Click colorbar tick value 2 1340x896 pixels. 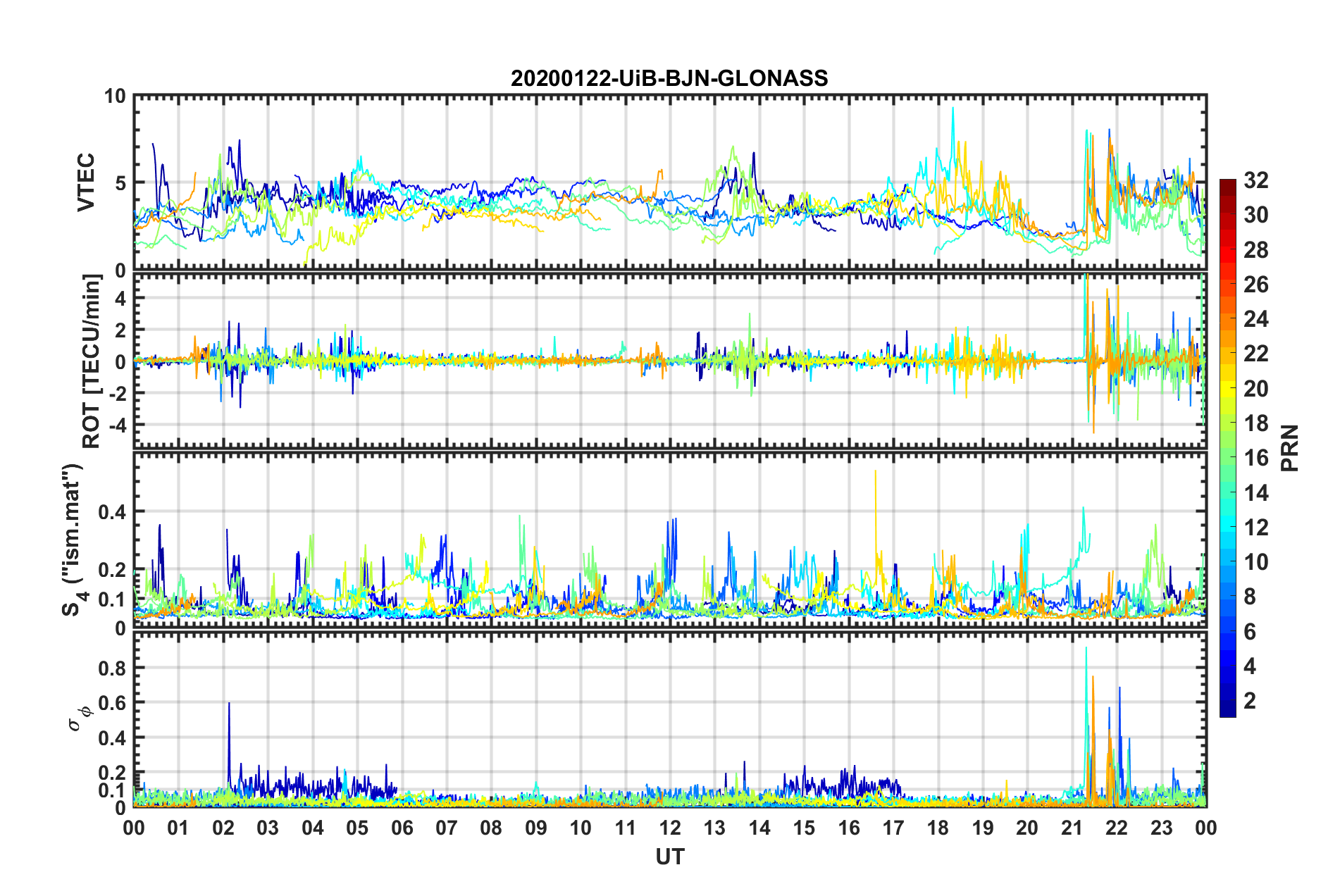click(1250, 701)
